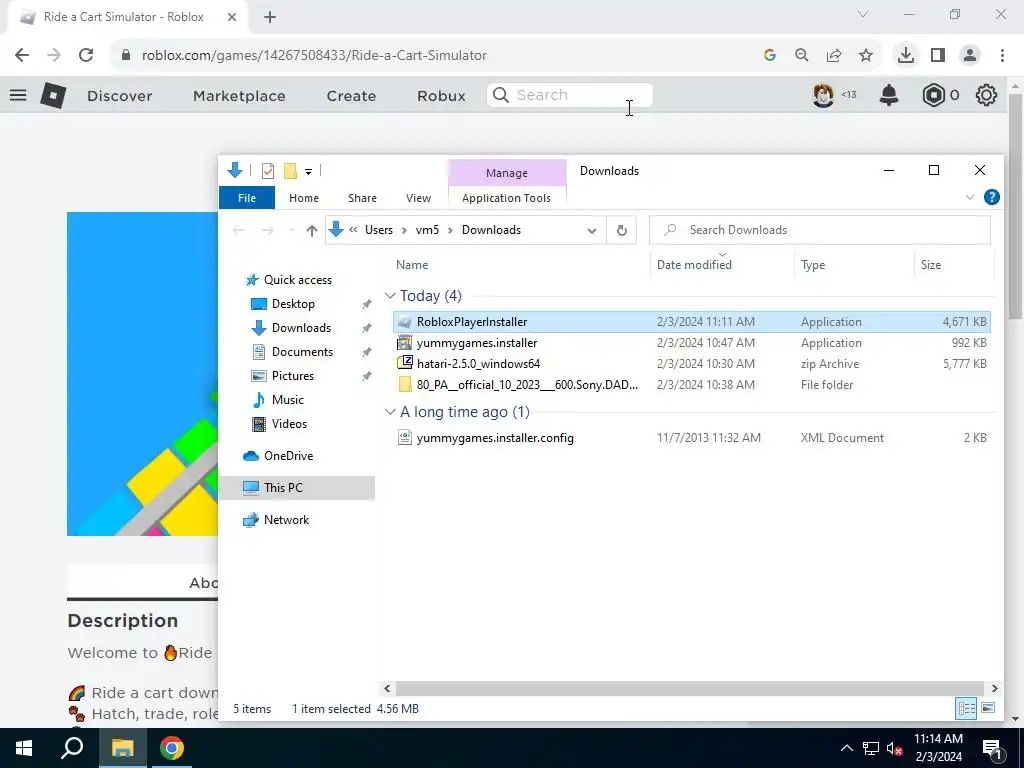
Task: Show hidden system tray icons
Action: tap(846, 748)
